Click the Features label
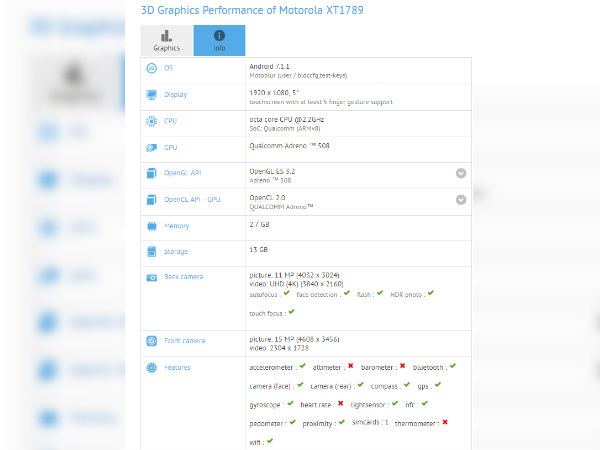Viewport: 600px width, 450px height. click(x=177, y=368)
